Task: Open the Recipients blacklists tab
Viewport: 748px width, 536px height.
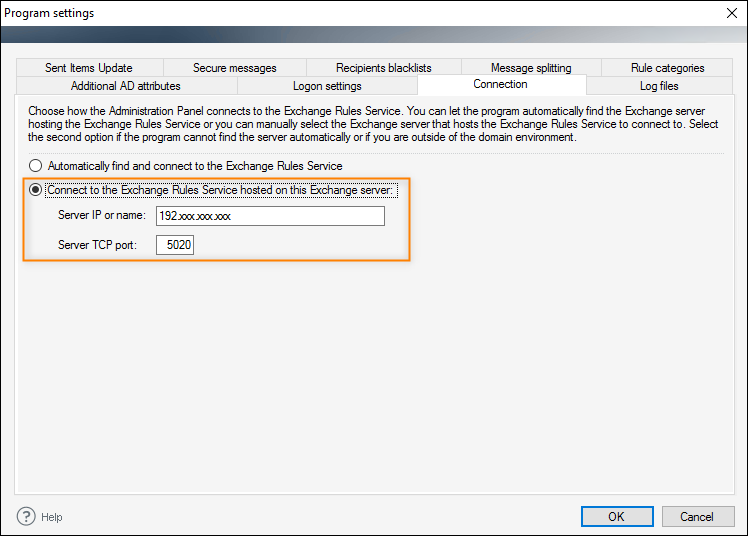Action: pos(384,68)
